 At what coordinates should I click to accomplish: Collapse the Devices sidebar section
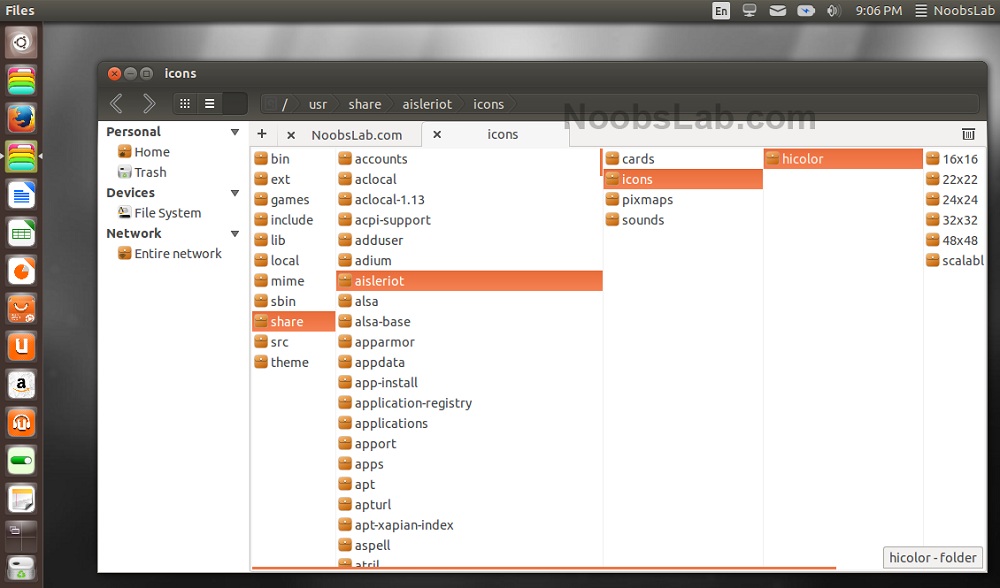coord(235,193)
